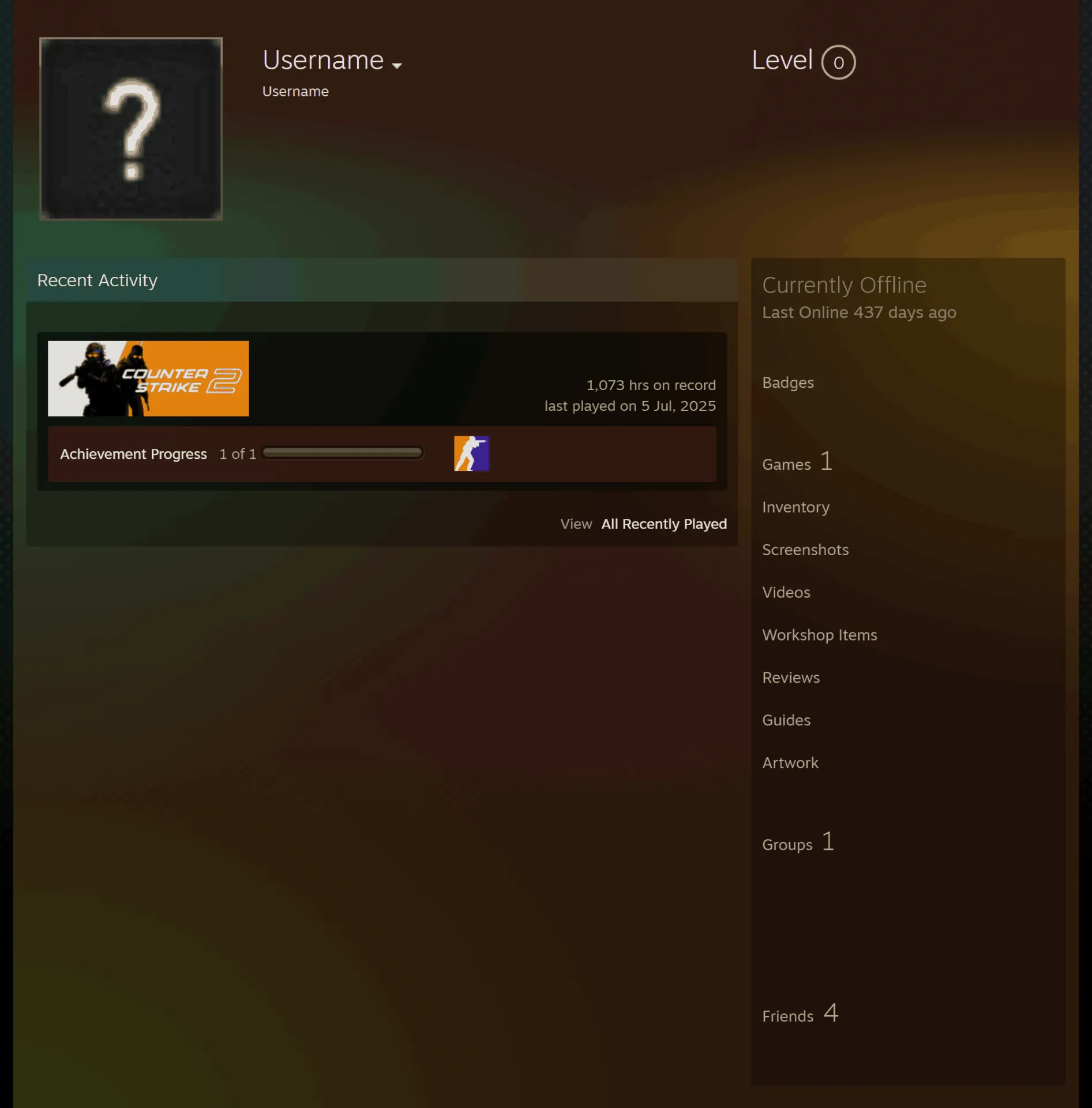
Task: Open the Inventory link
Action: tap(795, 507)
